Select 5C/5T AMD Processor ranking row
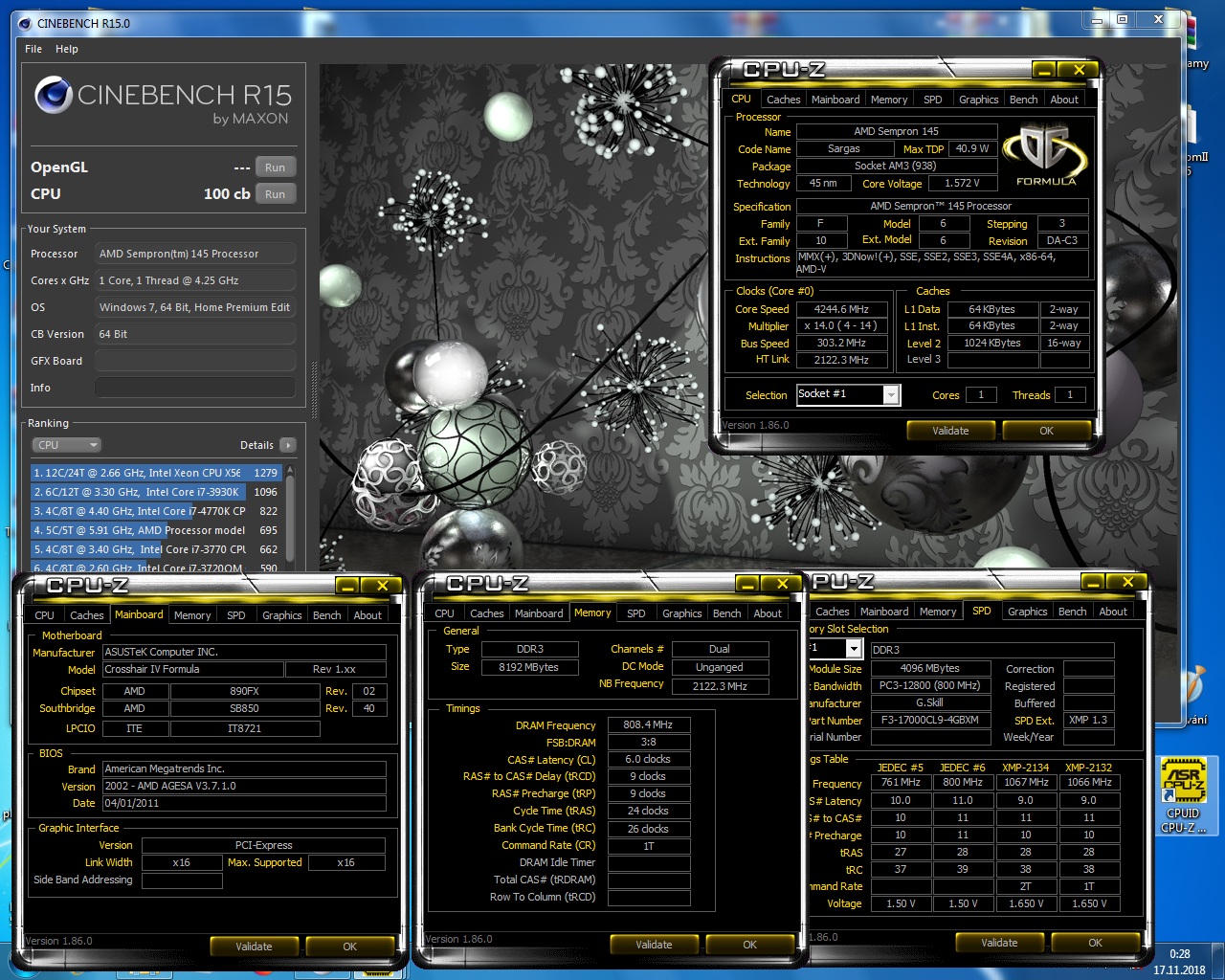This screenshot has height=980, width=1225. tap(156, 530)
